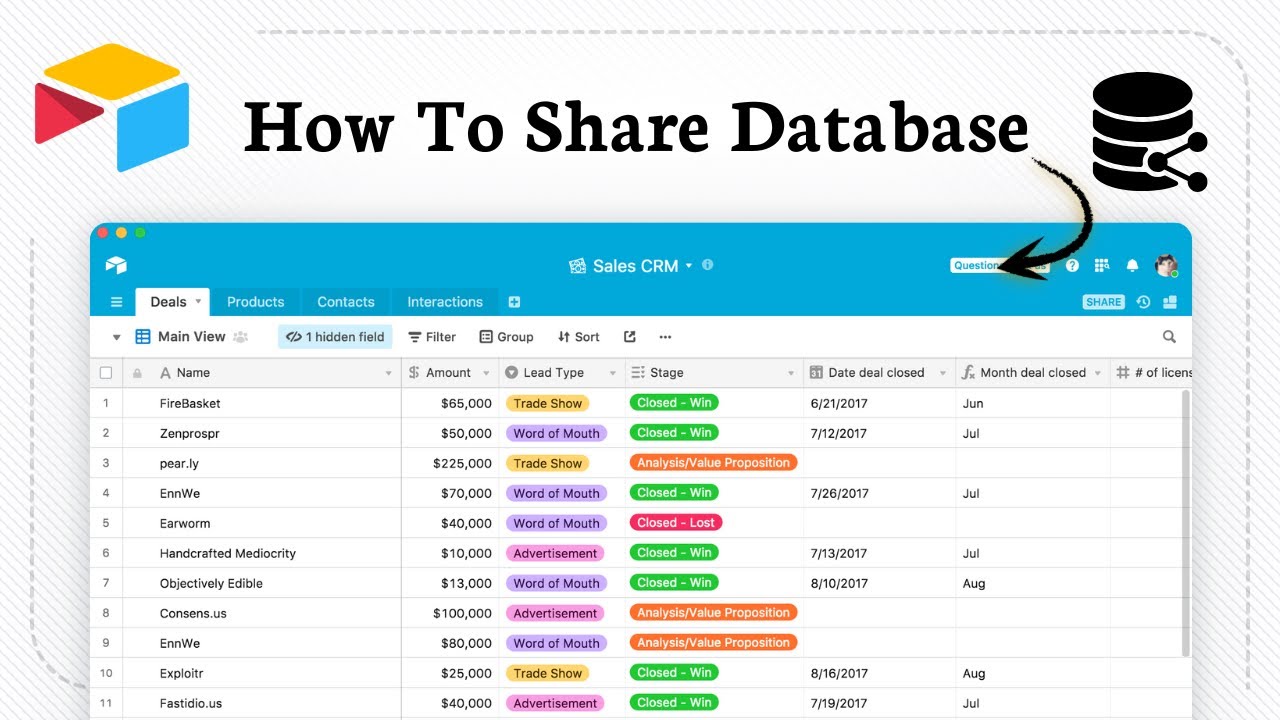Click the collaborators icon by Main View
The image size is (1280, 720).
[x=240, y=337]
